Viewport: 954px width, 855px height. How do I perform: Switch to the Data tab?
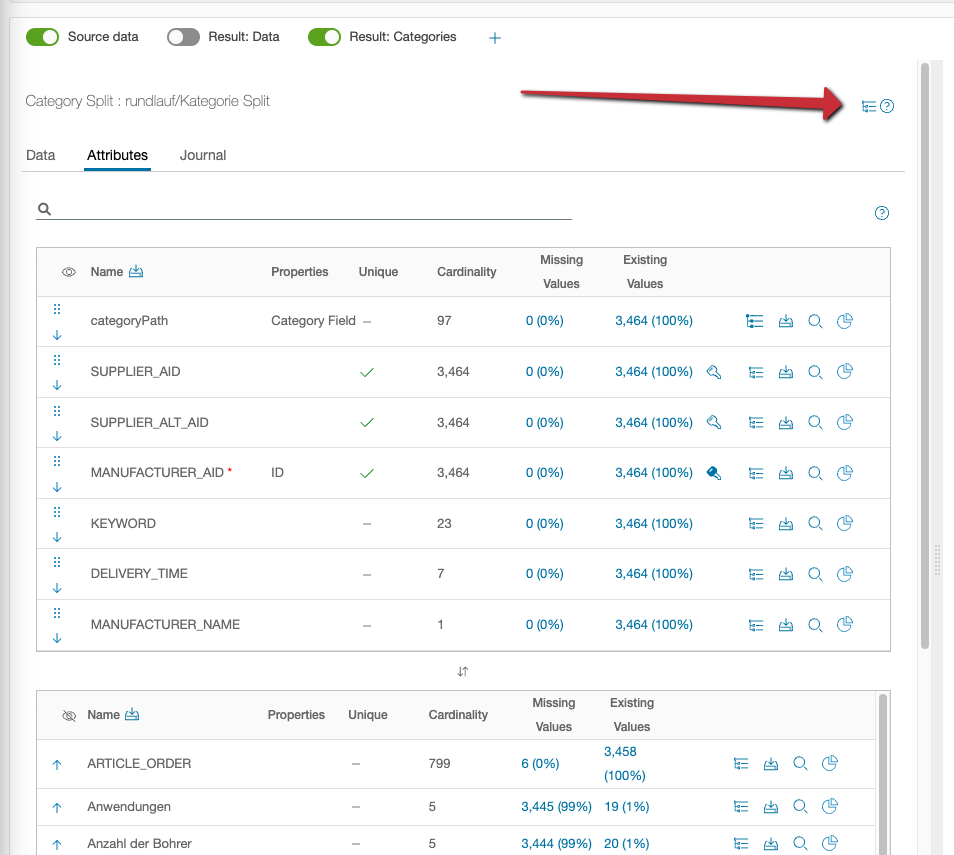click(40, 155)
